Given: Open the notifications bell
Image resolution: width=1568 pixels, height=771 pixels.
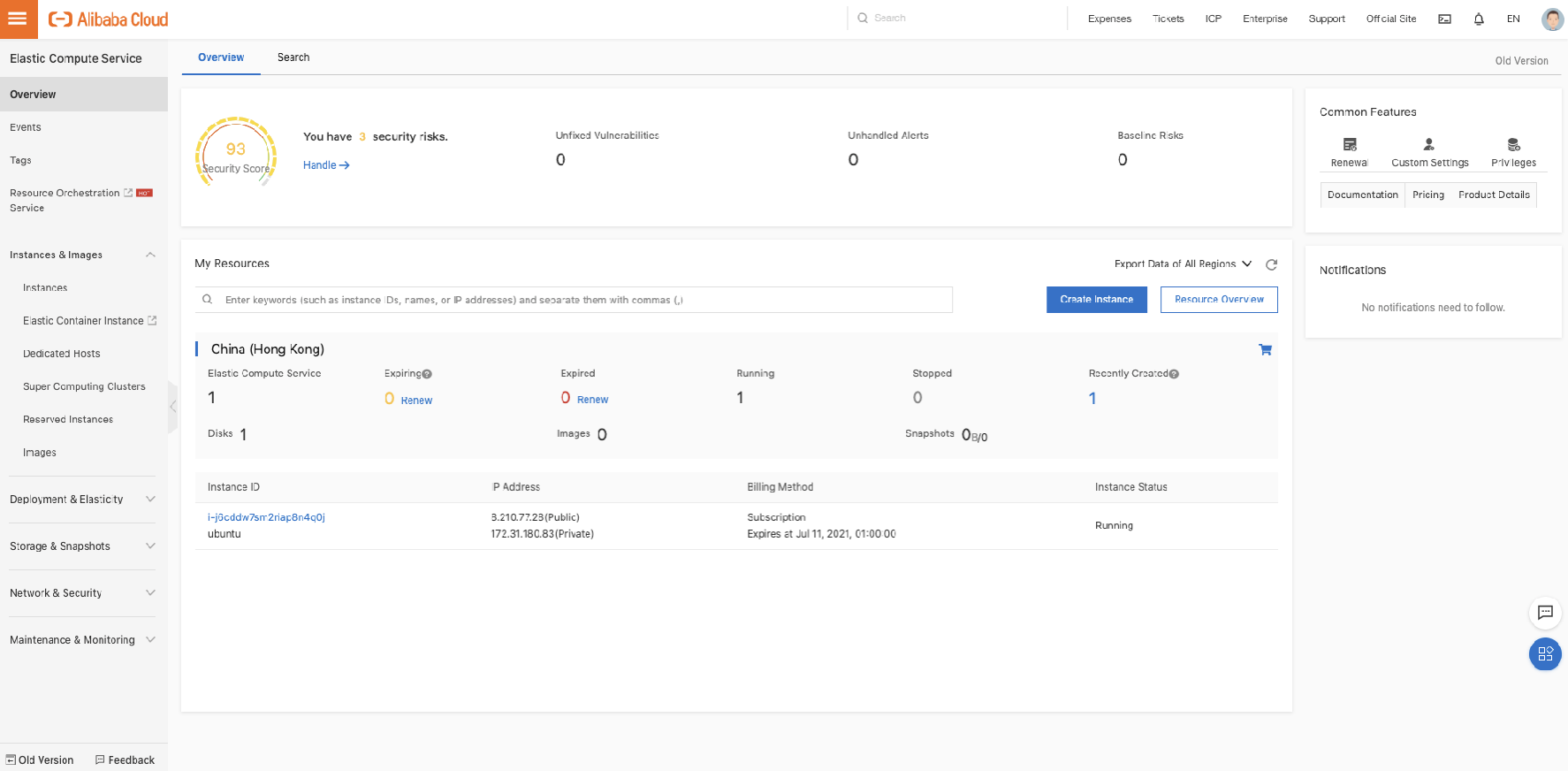Looking at the screenshot, I should (x=1479, y=19).
